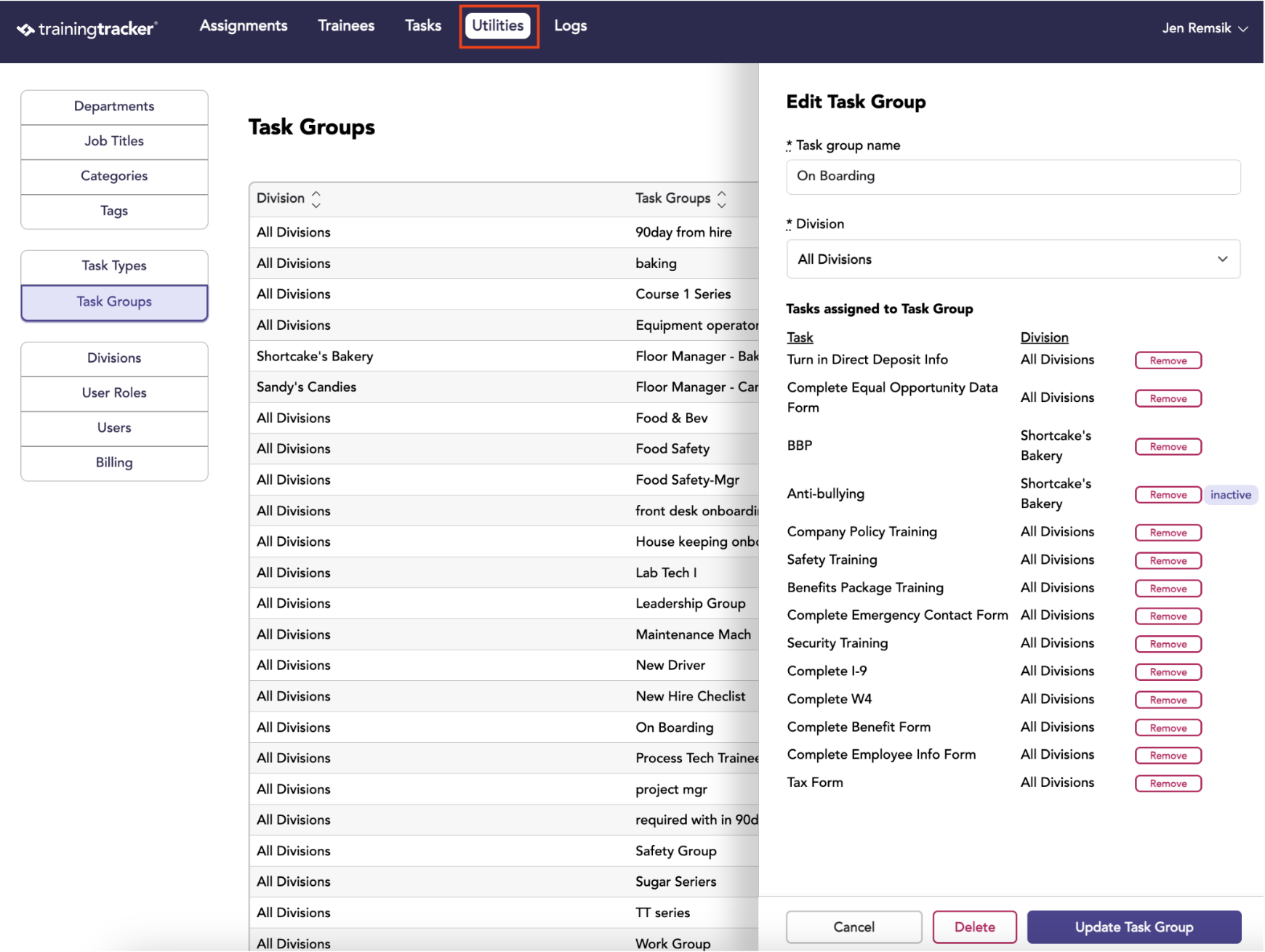Remove the Anti-bullying task
The width and height of the screenshot is (1265, 952).
click(x=1168, y=495)
